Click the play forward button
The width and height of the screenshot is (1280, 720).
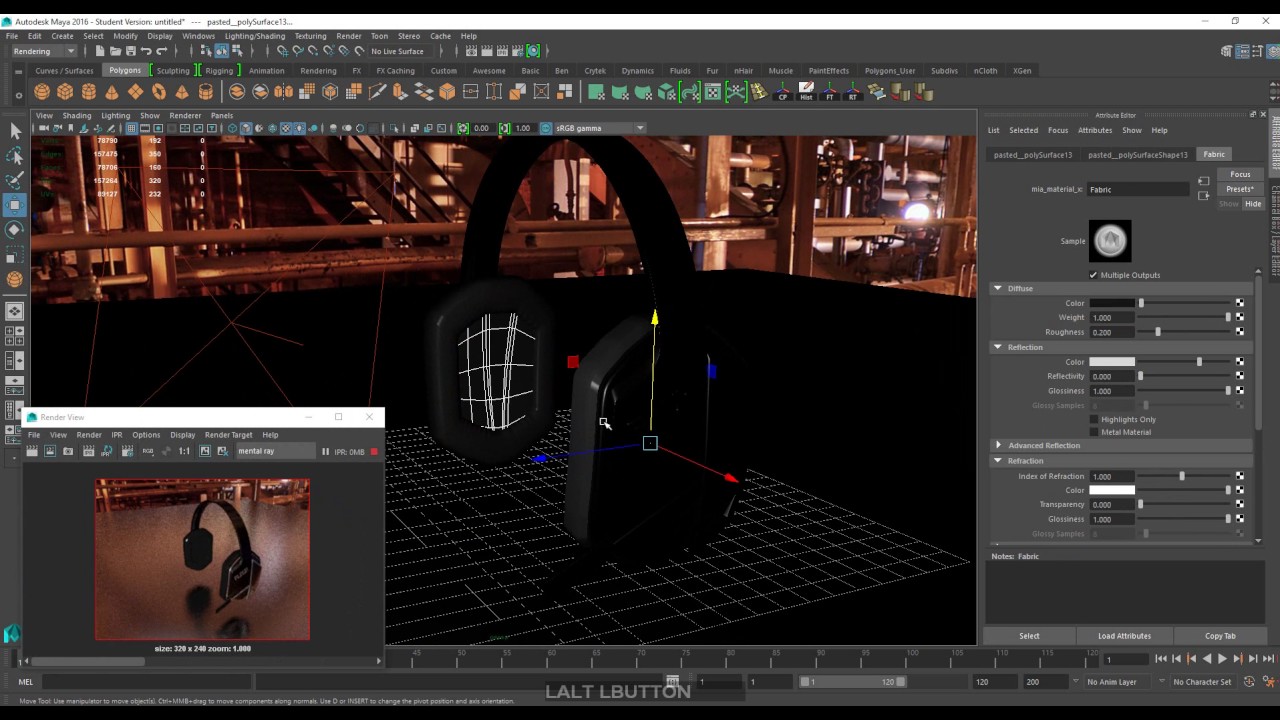[1222, 659]
